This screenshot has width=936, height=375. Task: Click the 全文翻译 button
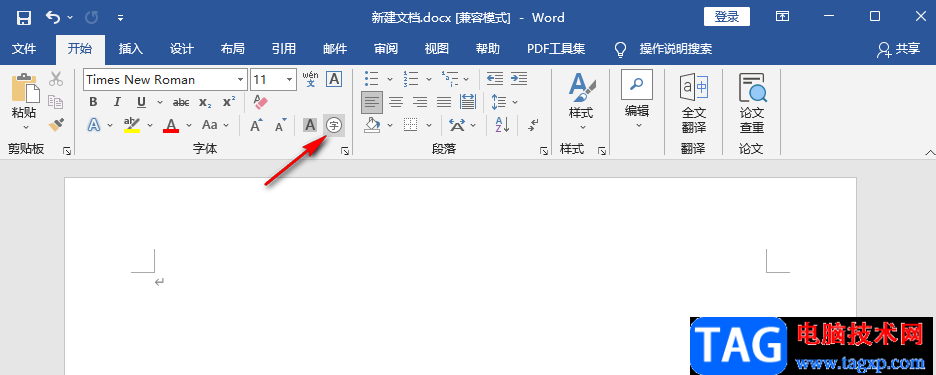click(x=694, y=103)
